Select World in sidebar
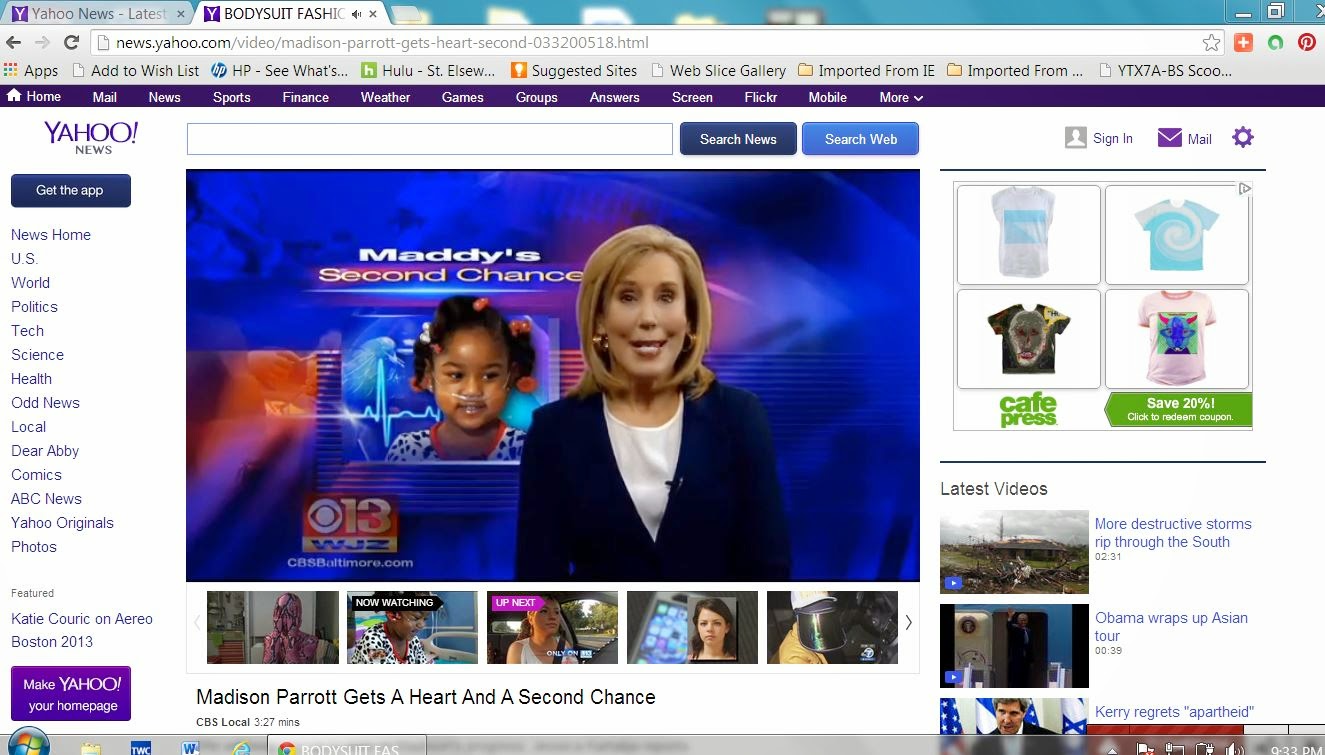The image size is (1325, 755). [x=30, y=283]
